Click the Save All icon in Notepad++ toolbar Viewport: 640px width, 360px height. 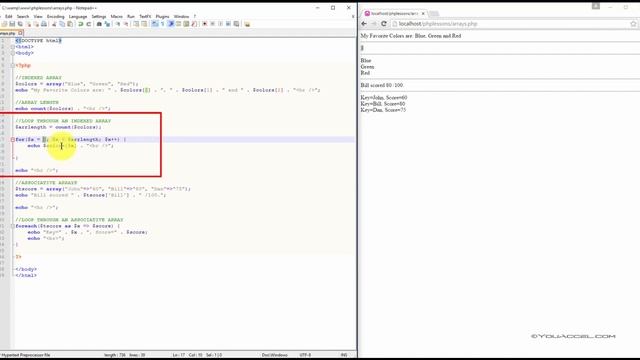click(x=20, y=24)
